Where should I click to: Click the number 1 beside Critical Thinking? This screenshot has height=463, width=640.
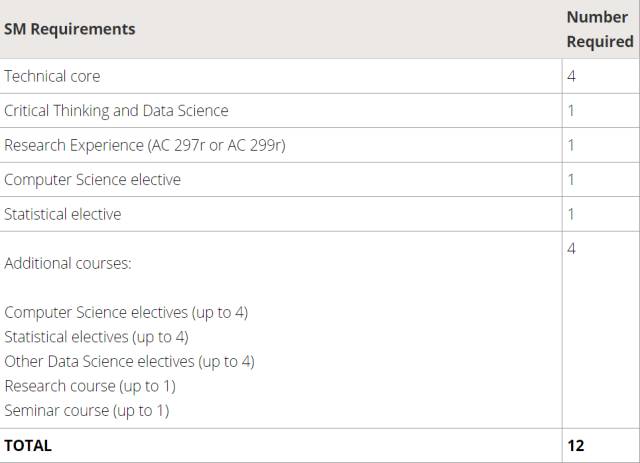(x=571, y=111)
